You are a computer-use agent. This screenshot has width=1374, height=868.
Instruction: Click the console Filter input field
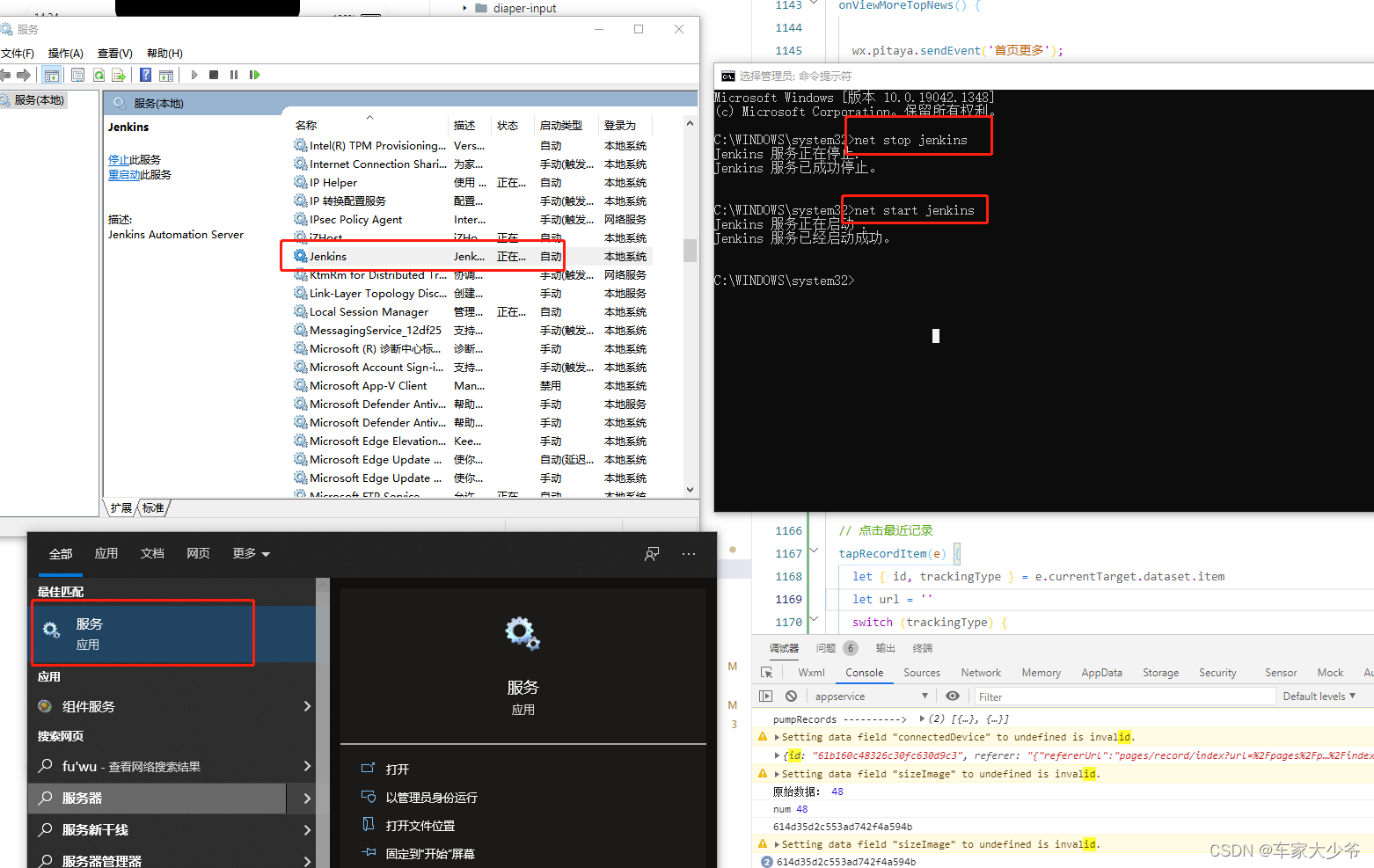(x=1125, y=697)
